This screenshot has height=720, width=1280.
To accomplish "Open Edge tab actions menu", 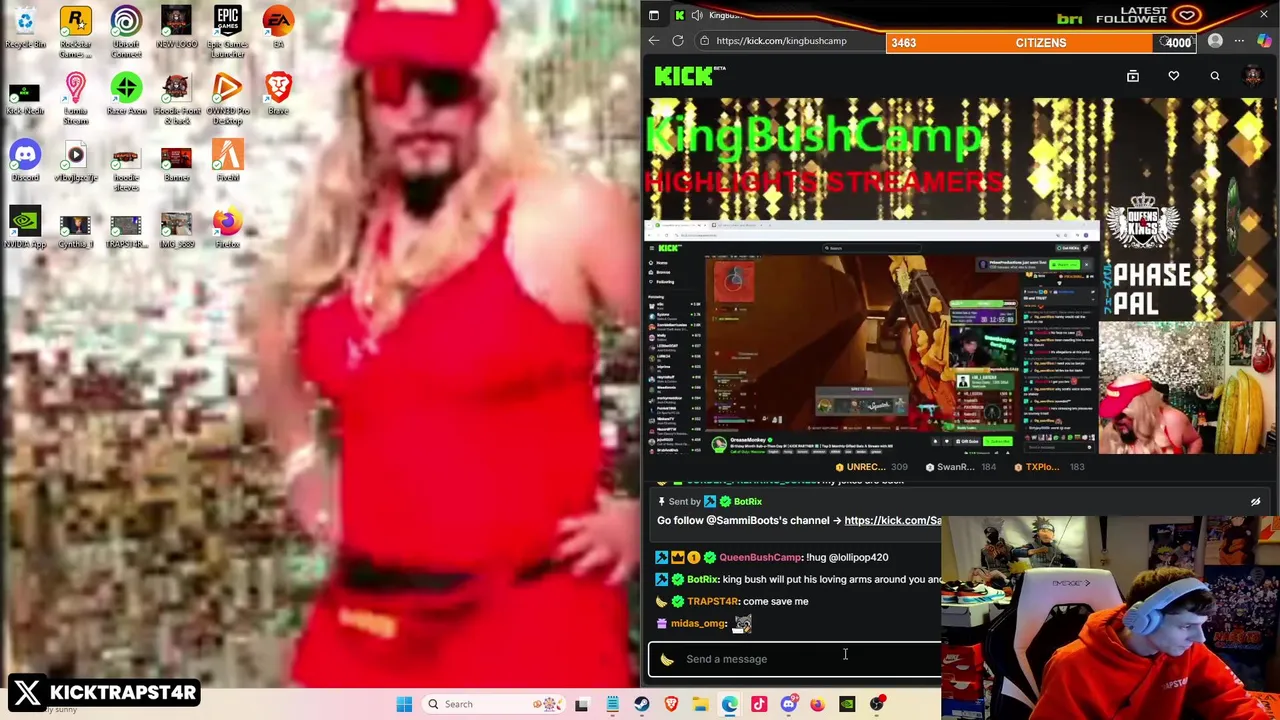I will click(x=654, y=15).
